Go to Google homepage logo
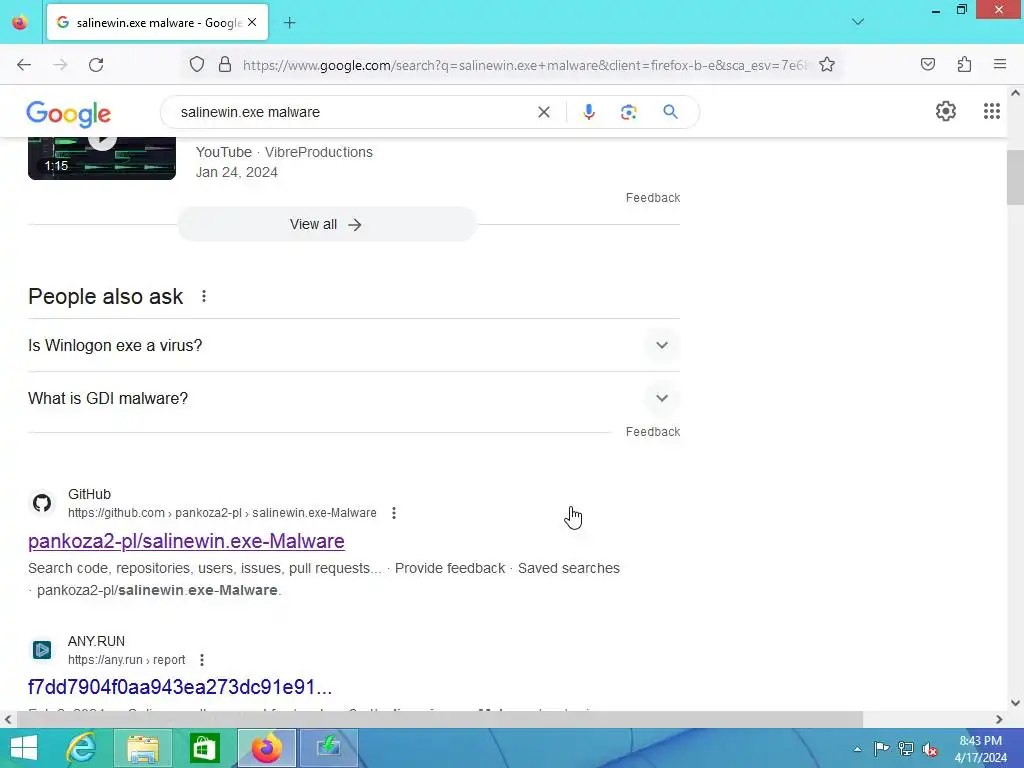1024x768 pixels. (69, 114)
